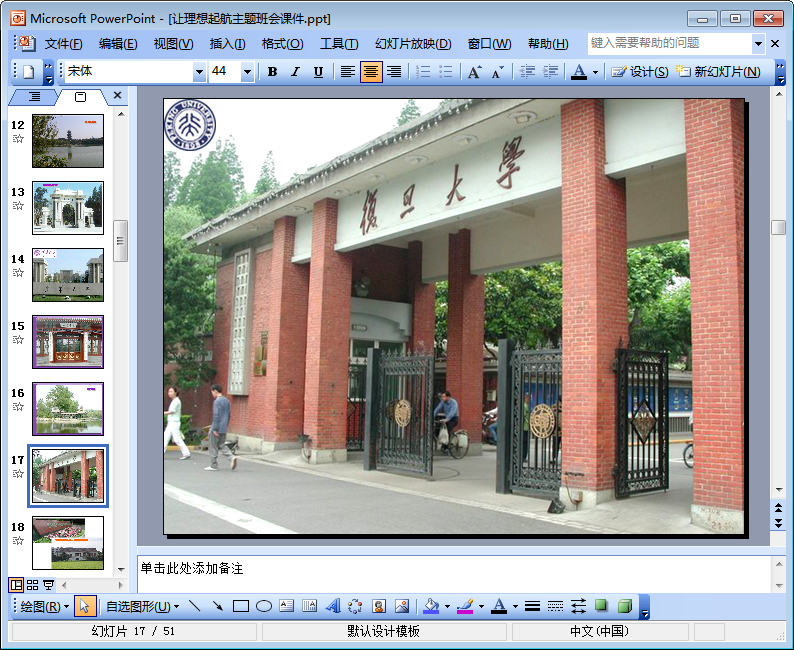This screenshot has width=794, height=650.
Task: Select slide 12 thumbnail
Action: coord(68,141)
